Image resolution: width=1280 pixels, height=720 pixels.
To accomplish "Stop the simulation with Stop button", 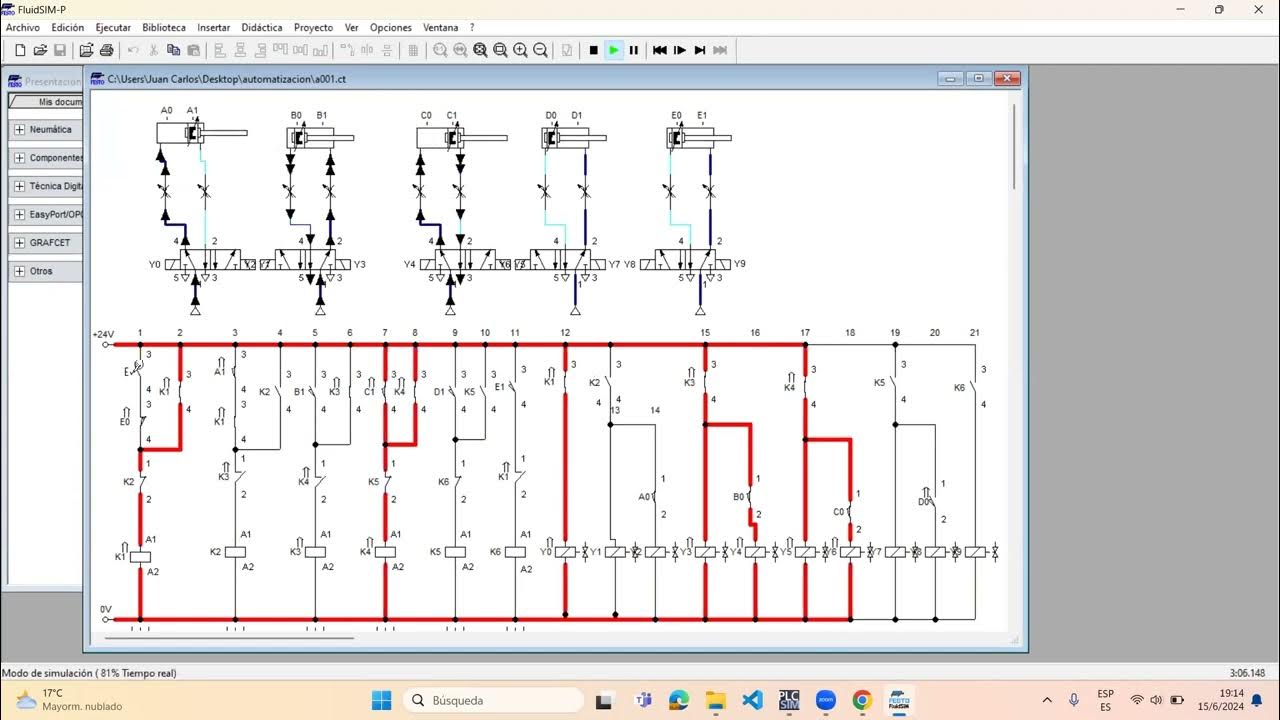I will click(593, 50).
